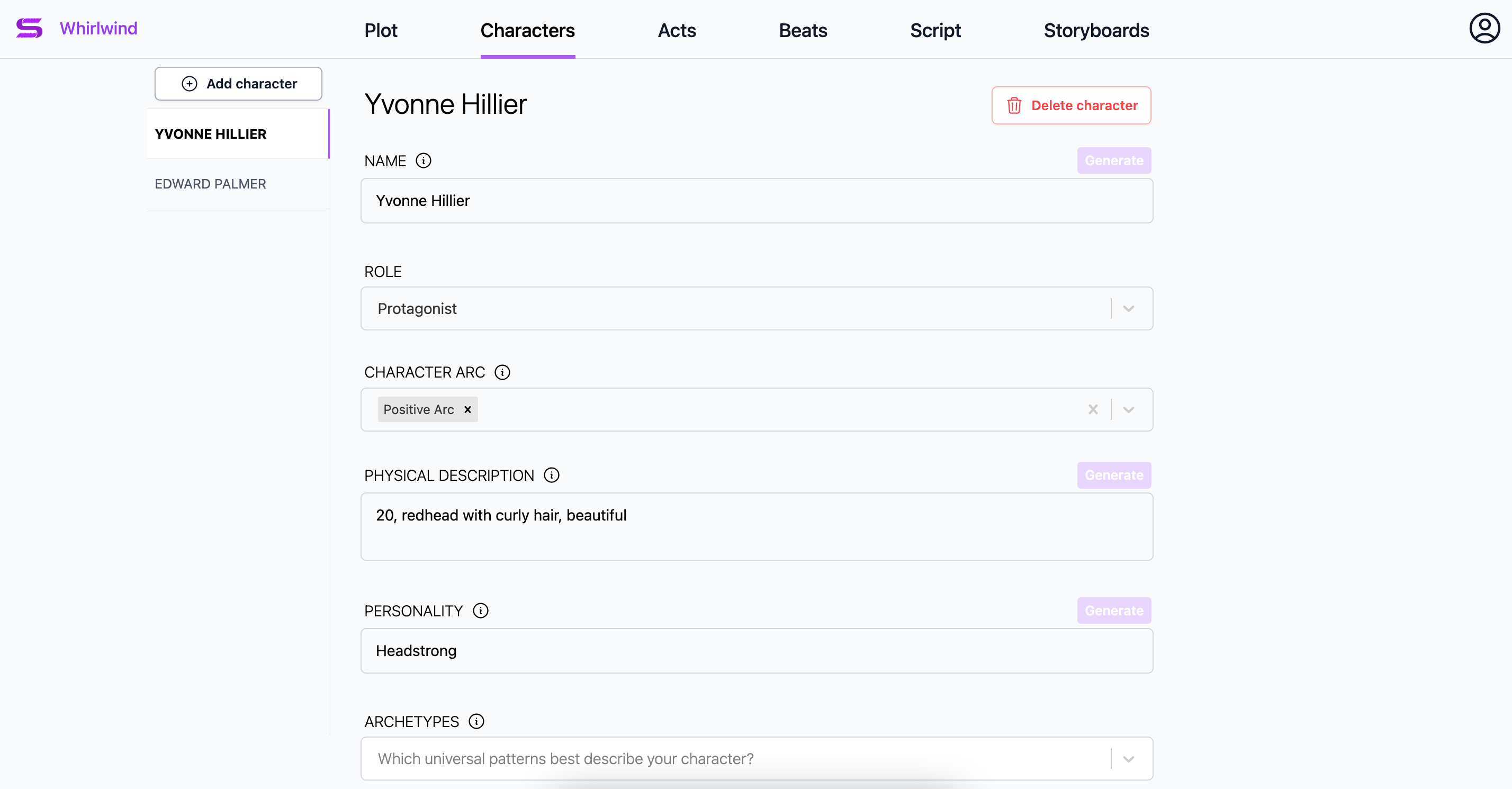
Task: Click the Whirlwind logo icon
Action: point(29,28)
